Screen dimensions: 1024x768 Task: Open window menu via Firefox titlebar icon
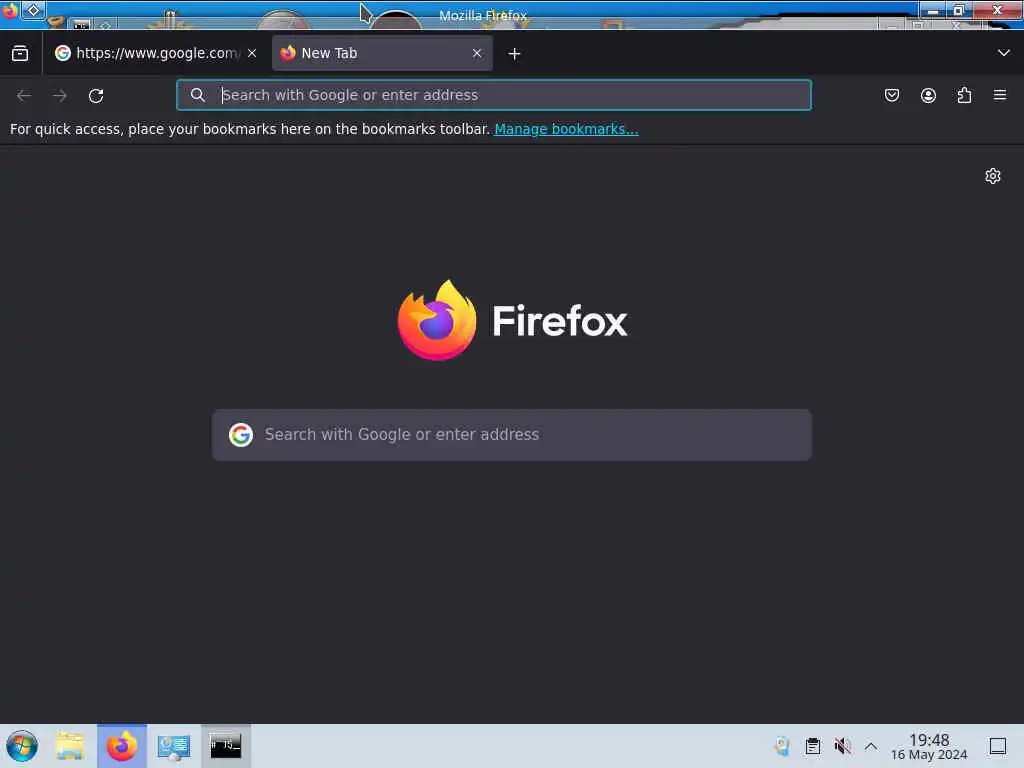9,10
